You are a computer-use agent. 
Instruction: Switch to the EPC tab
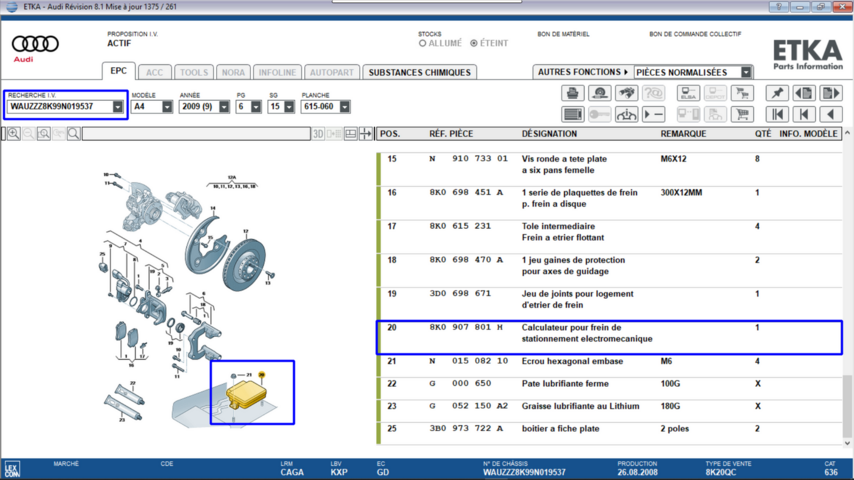tap(118, 71)
